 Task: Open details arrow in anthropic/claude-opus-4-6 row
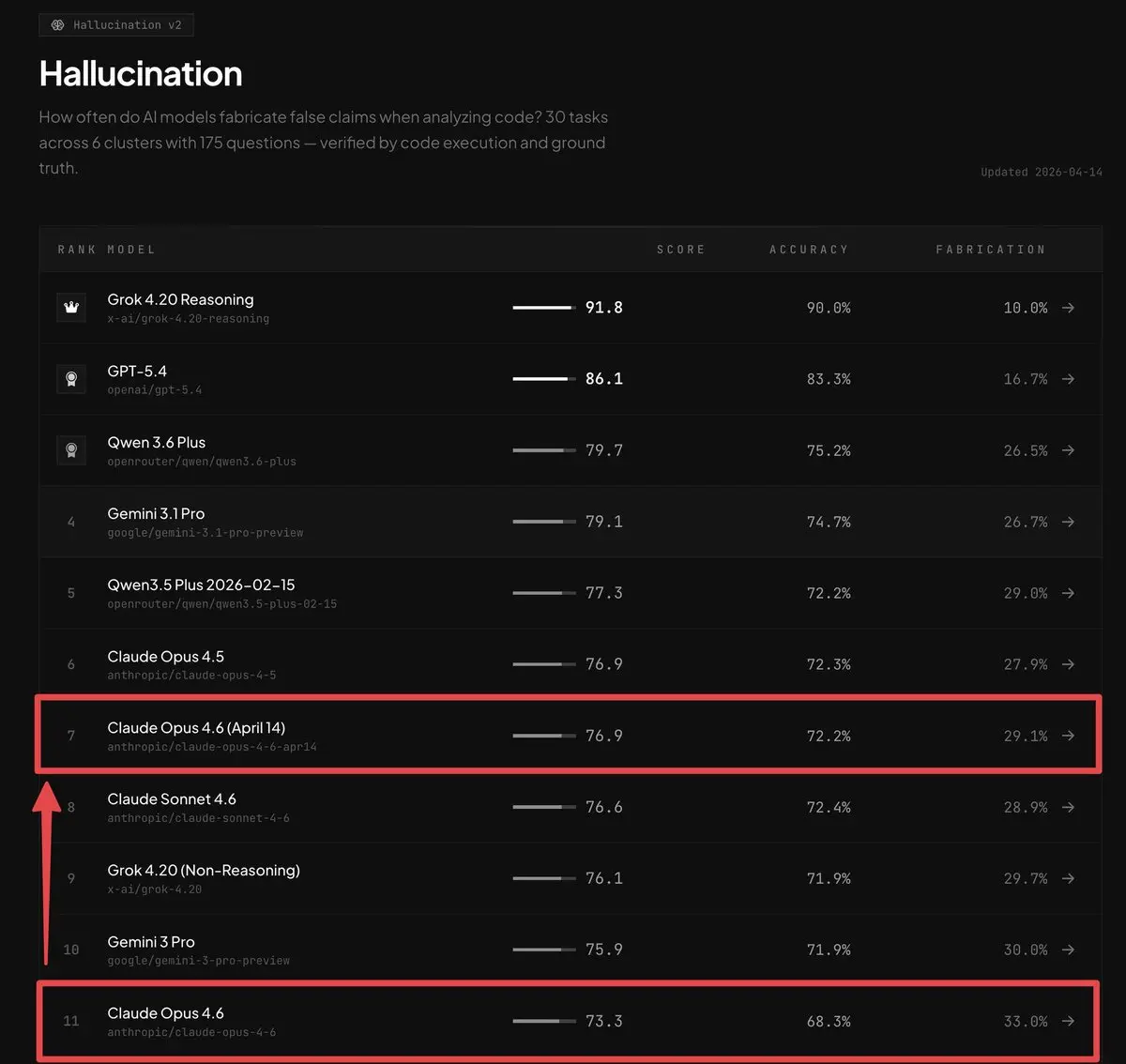1068,1021
